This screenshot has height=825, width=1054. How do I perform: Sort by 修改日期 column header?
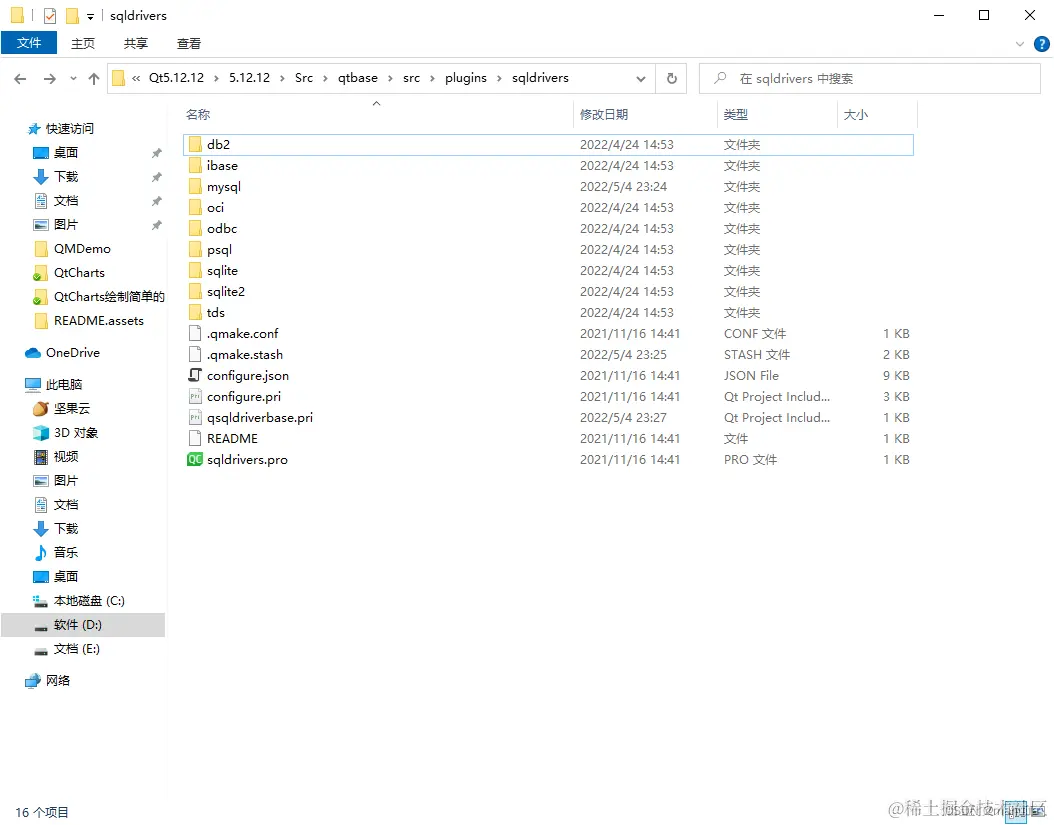(x=604, y=114)
